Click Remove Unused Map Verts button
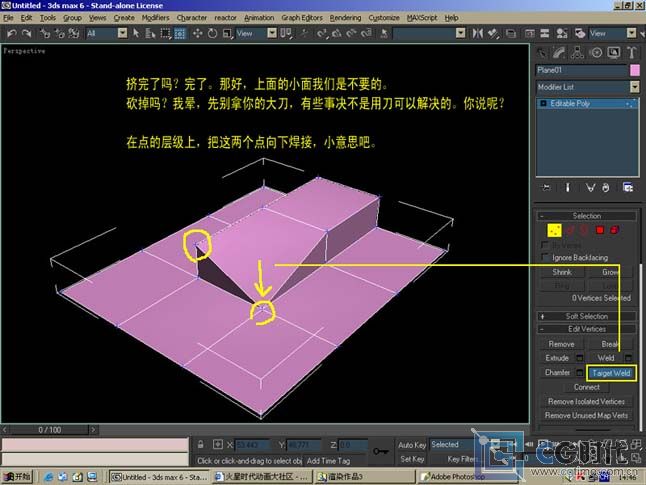The height and width of the screenshot is (485, 646). [586, 415]
